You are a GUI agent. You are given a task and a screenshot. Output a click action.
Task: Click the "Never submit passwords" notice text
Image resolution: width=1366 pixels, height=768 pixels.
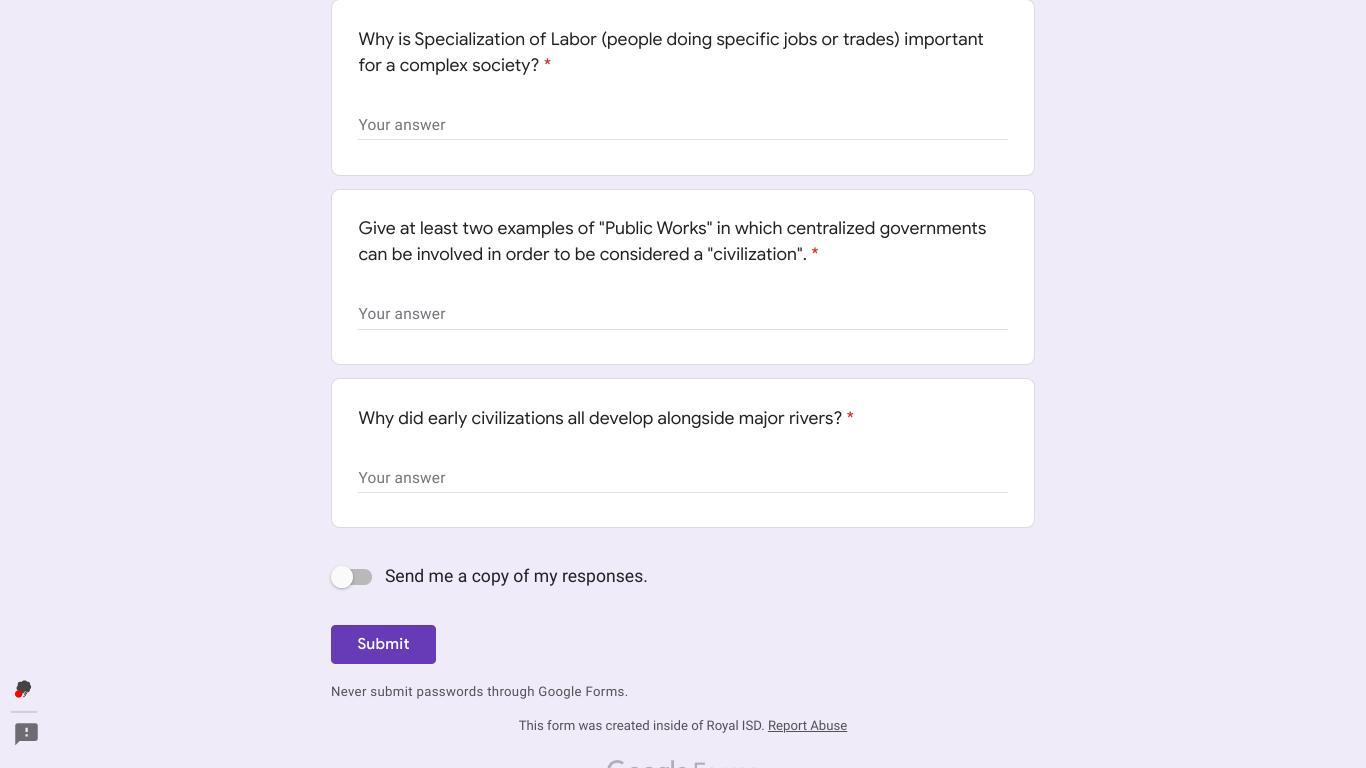479,692
